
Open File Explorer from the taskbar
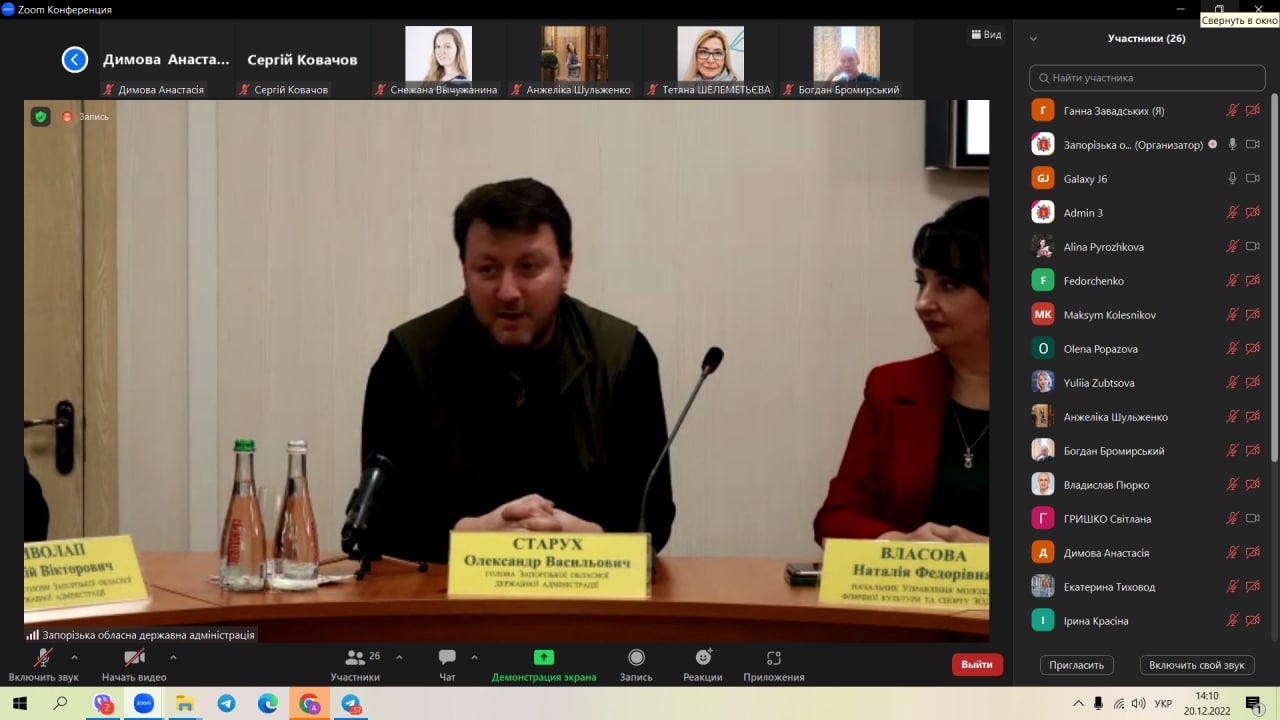coord(185,703)
